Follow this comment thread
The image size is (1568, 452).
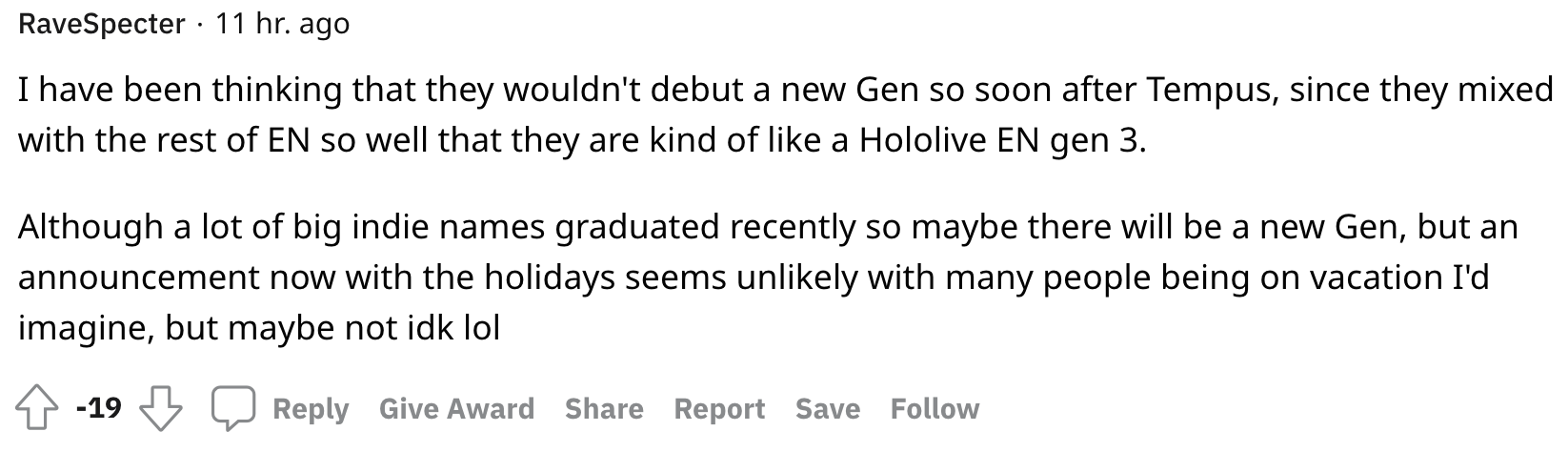click(935, 409)
